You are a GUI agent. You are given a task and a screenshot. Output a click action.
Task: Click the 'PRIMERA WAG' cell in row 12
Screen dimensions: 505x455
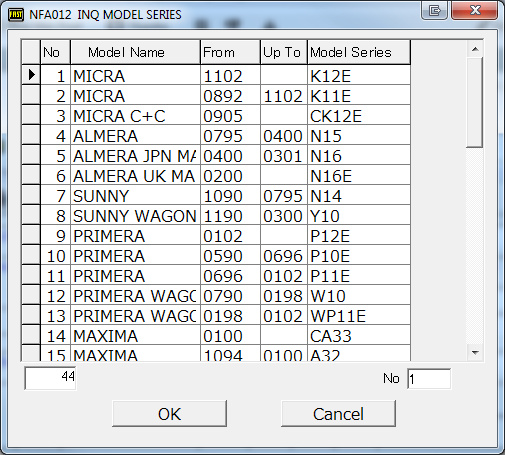pos(135,295)
